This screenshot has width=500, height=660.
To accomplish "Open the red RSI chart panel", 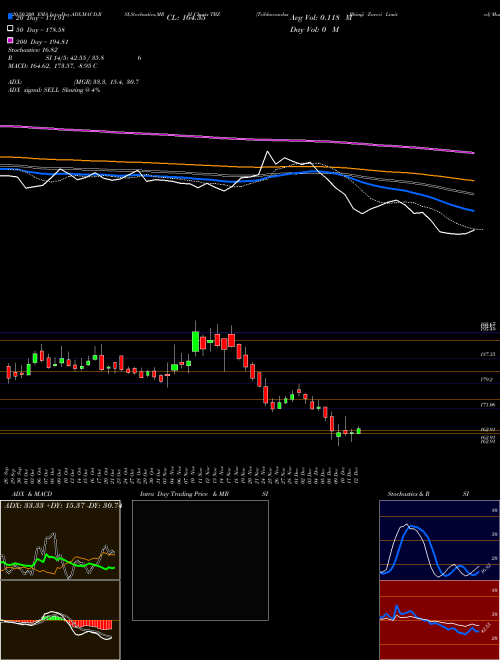I will point(439,620).
